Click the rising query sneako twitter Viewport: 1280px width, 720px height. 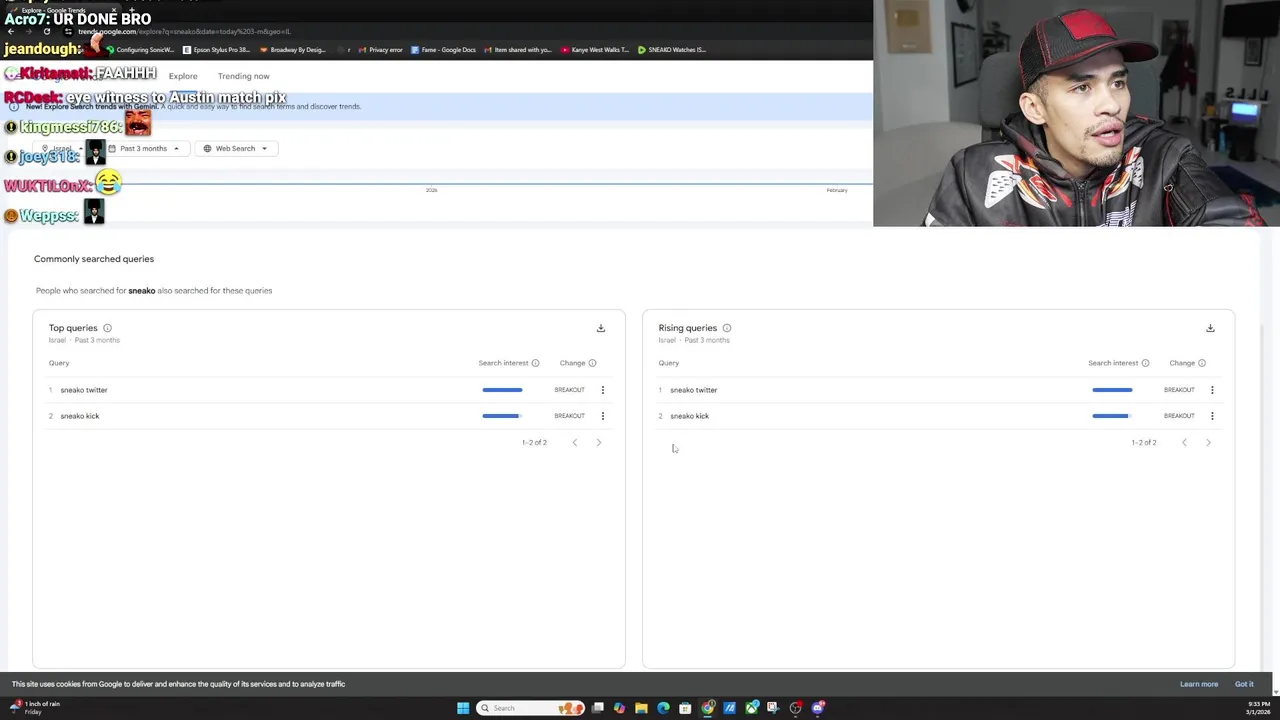pyautogui.click(x=694, y=390)
